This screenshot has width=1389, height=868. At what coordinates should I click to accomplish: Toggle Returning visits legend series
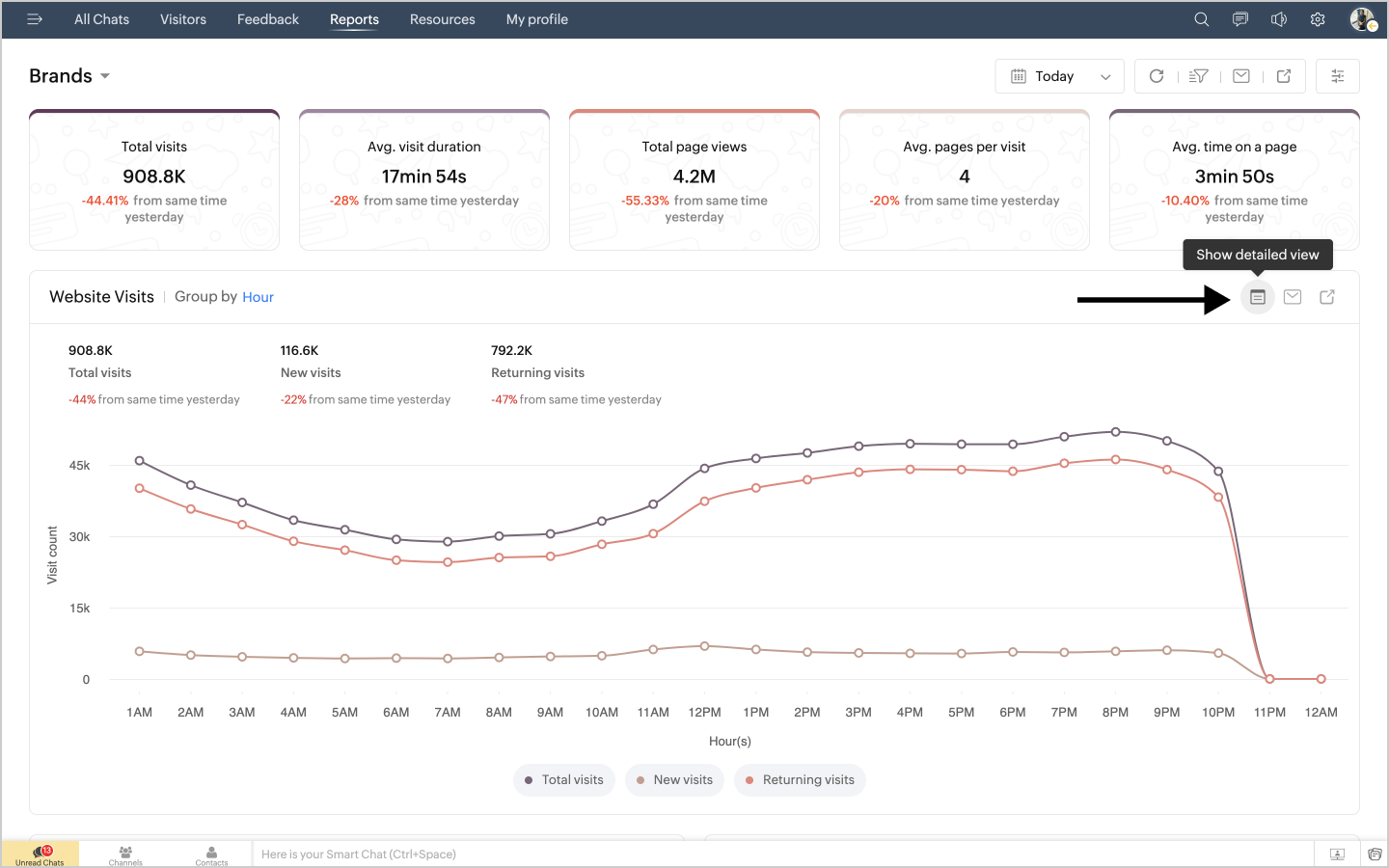point(800,780)
